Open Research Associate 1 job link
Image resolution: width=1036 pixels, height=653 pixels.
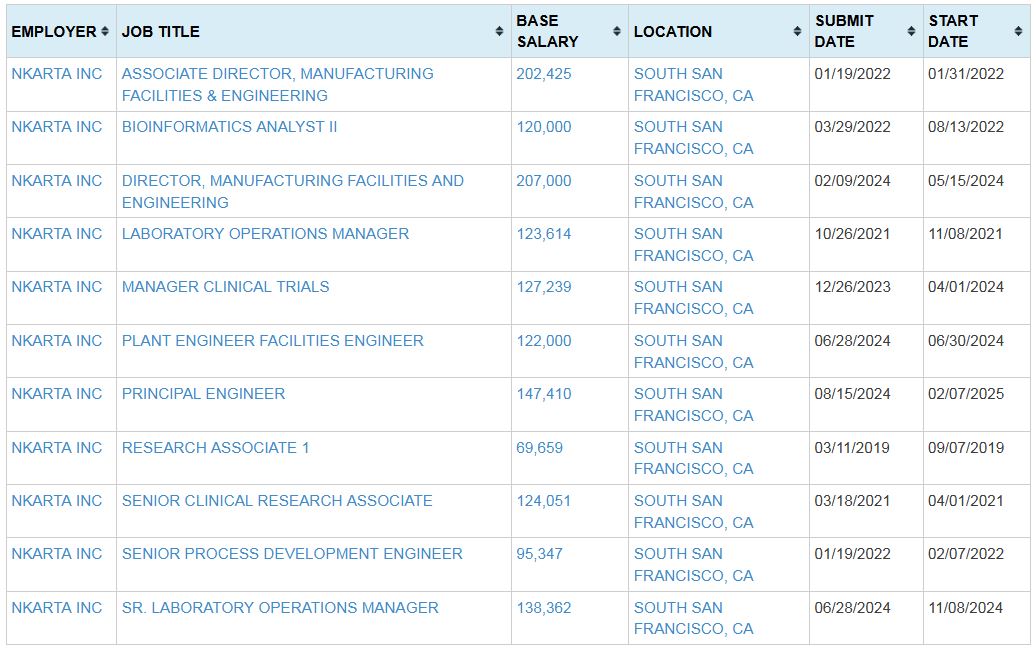point(215,448)
